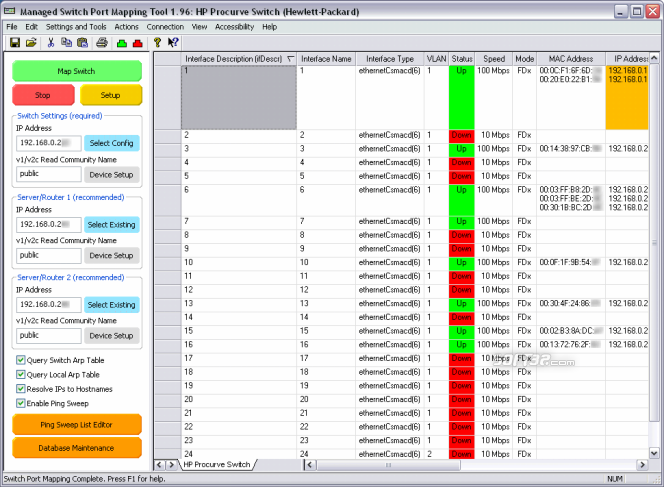Click the vertical scrollbar up arrow
Image resolution: width=664 pixels, height=487 pixels.
654,58
